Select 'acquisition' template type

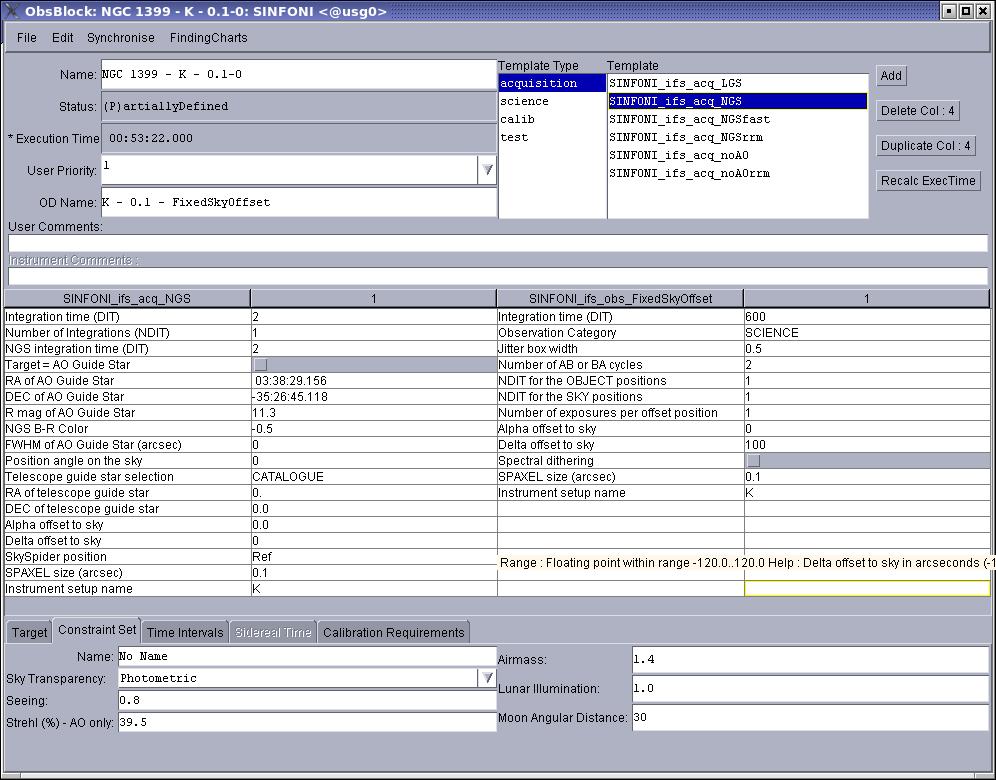click(551, 83)
